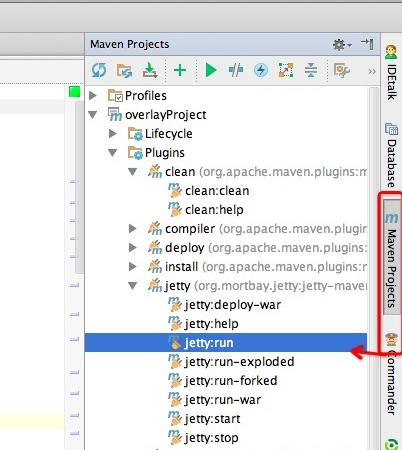Screen dimensions: 402x450
Task: Select the clean:clean goal
Action: coord(217,191)
